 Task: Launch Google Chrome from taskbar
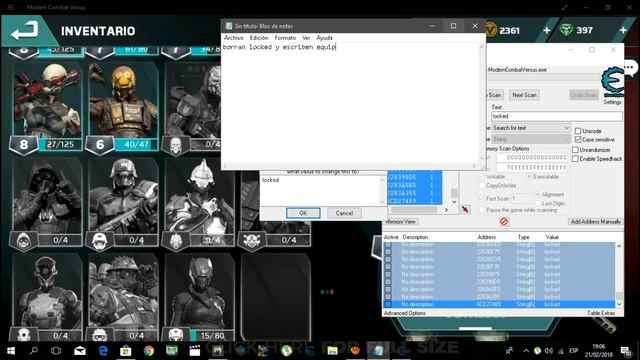[149, 351]
